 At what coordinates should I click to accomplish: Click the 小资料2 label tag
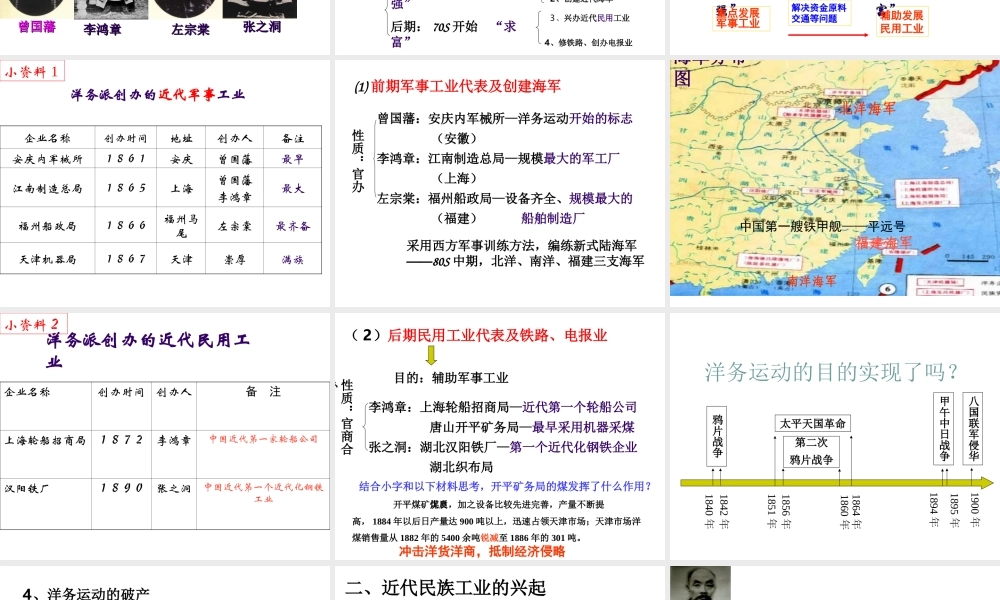coord(33,324)
